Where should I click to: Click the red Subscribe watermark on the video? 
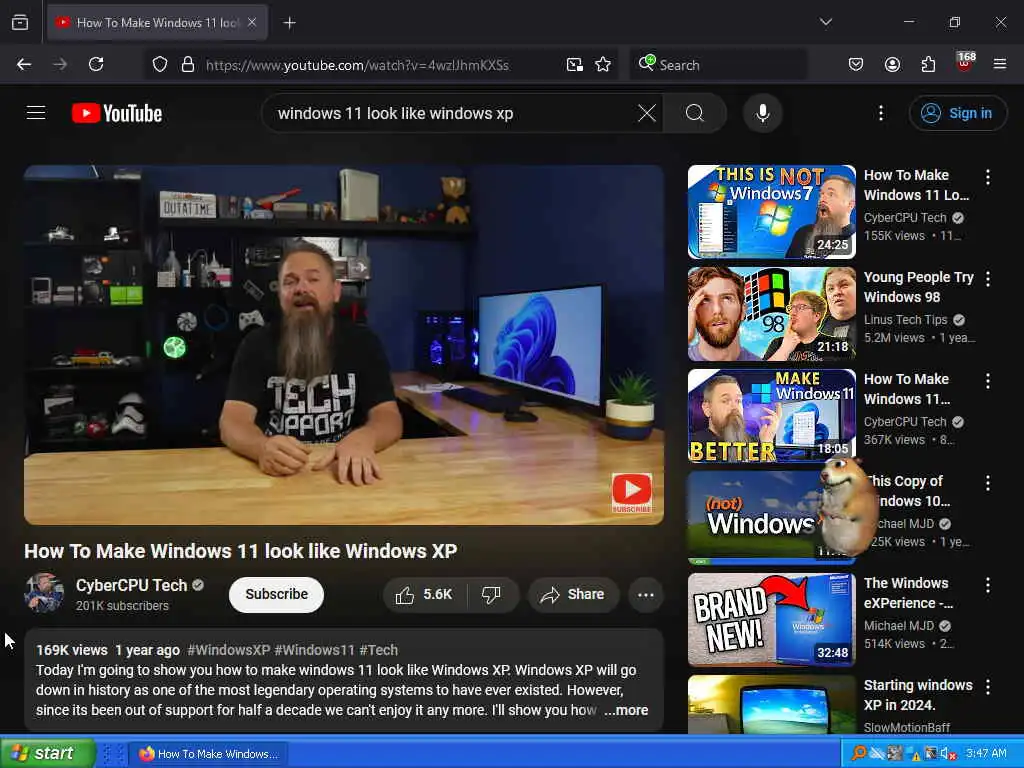(632, 492)
